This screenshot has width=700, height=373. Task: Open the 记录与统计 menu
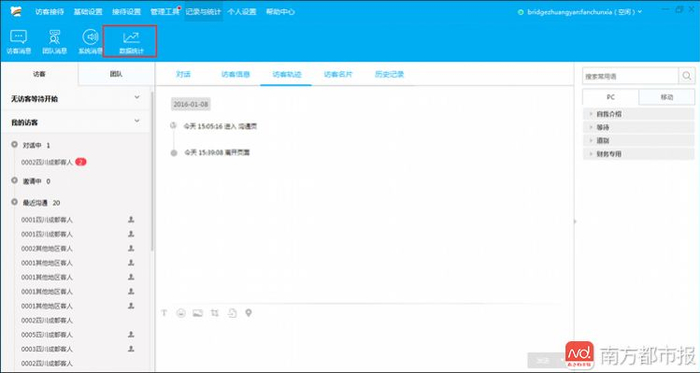(x=204, y=12)
